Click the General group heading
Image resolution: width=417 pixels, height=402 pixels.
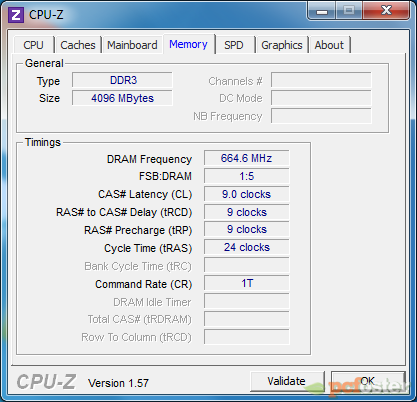44,63
